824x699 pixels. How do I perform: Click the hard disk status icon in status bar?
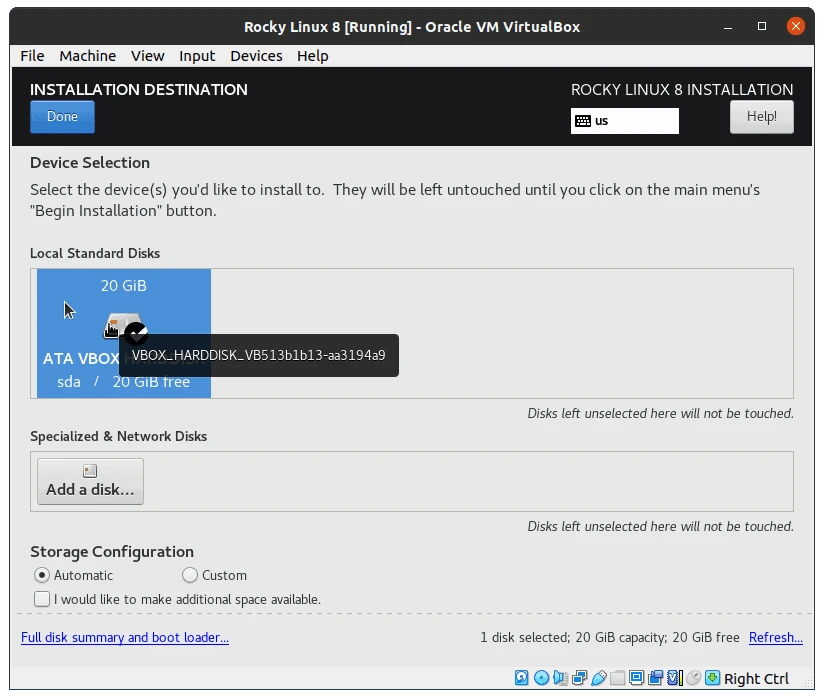pyautogui.click(x=521, y=678)
